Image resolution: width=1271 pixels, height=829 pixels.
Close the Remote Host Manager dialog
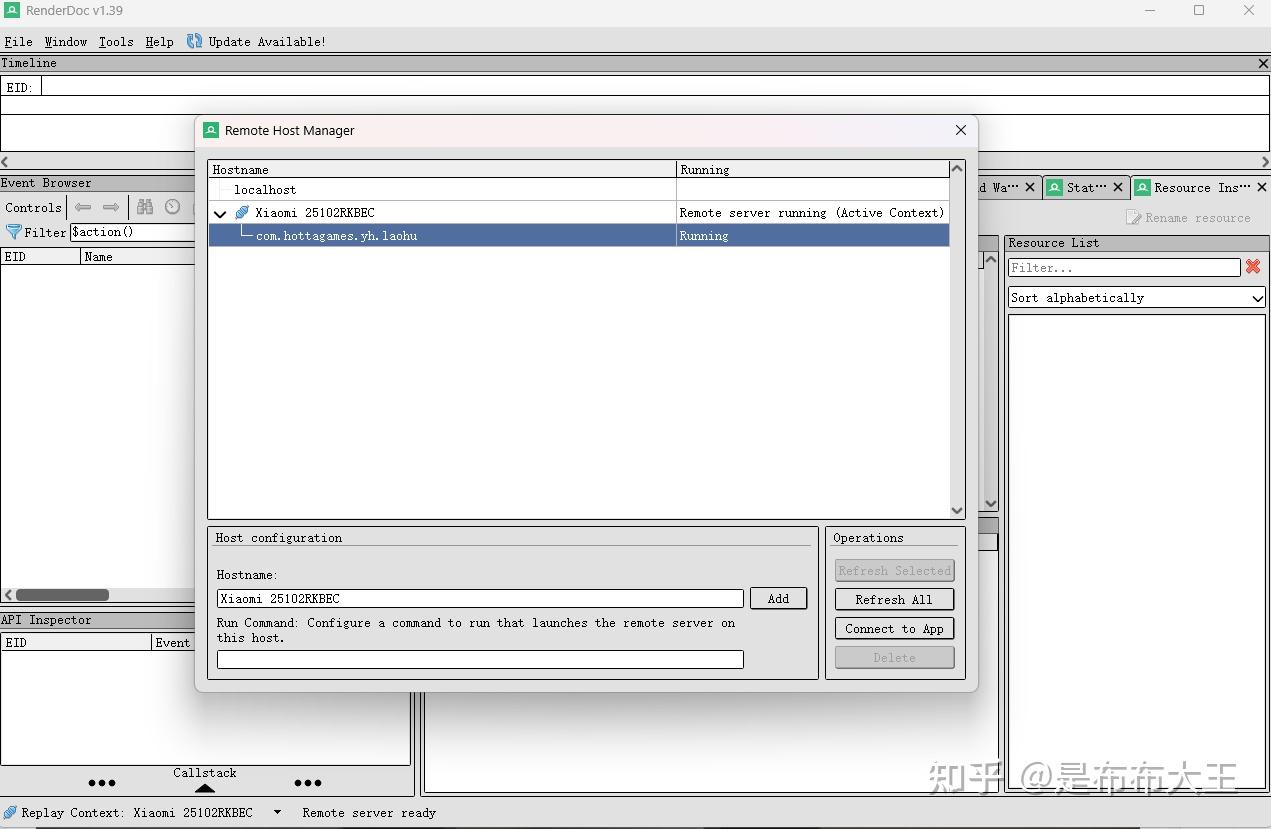click(961, 130)
